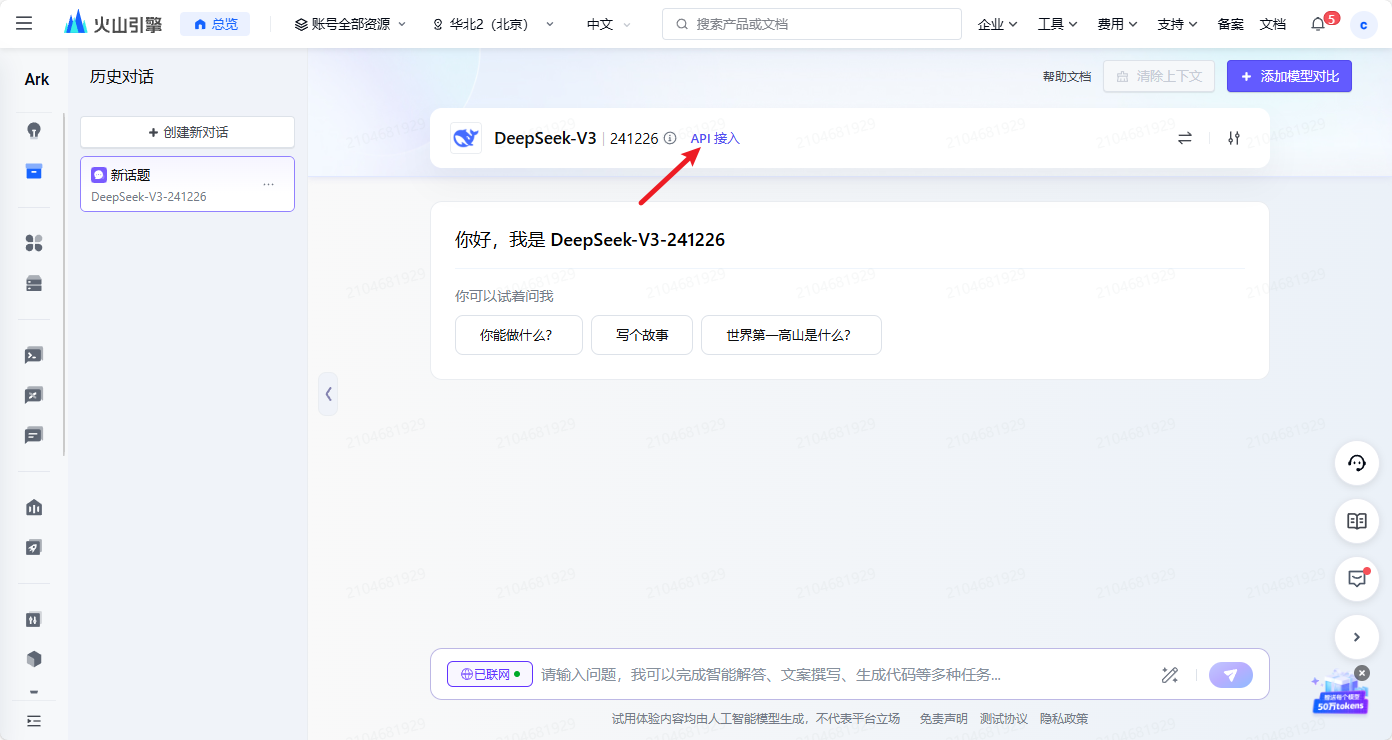Viewport: 1392px width, 740px height.
Task: Click the question input box
Action: (840, 675)
